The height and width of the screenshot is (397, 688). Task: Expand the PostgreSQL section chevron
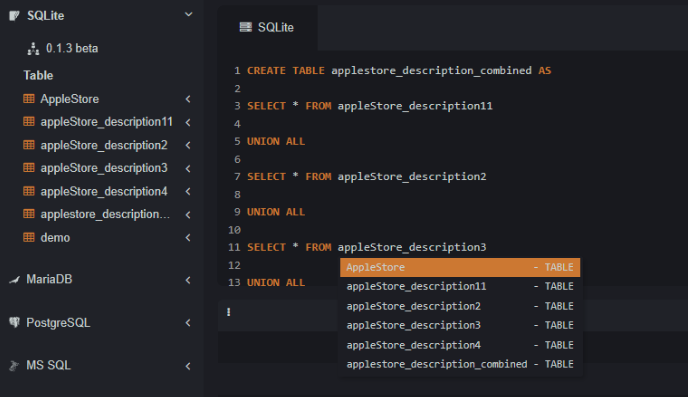tap(188, 323)
